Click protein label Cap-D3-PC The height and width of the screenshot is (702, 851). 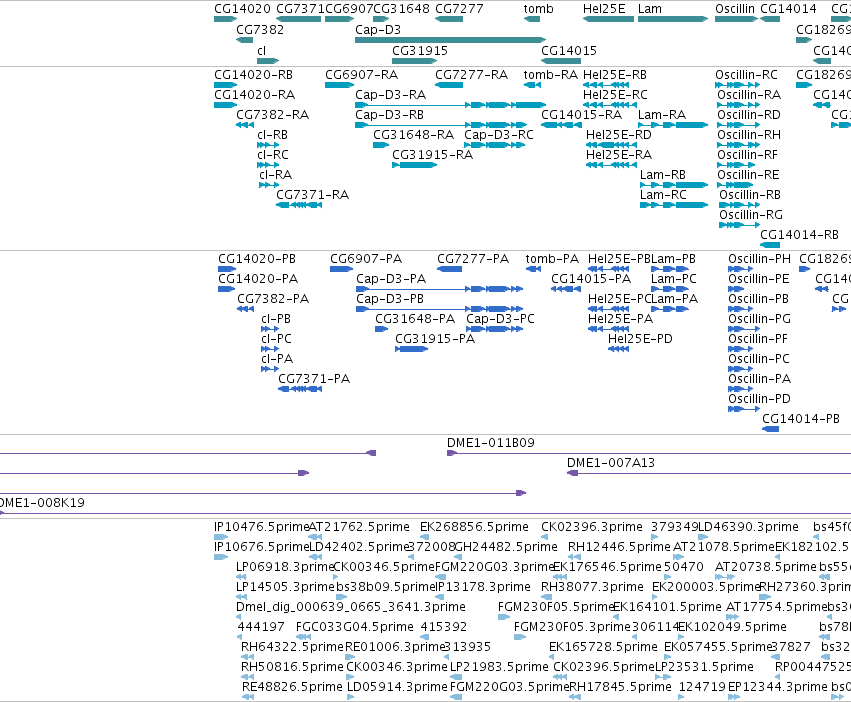(500, 319)
